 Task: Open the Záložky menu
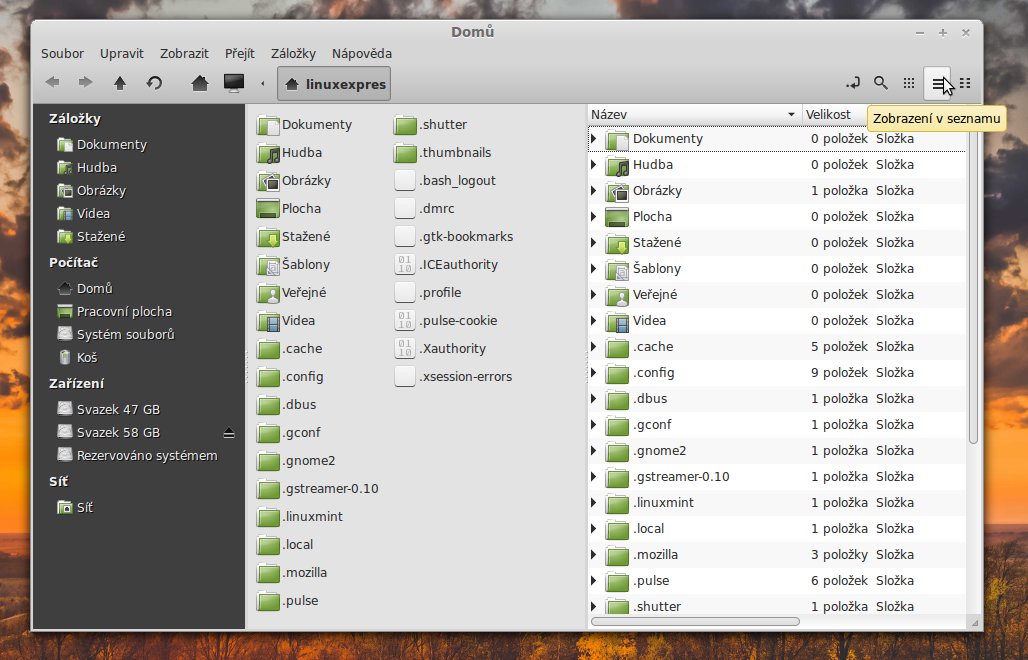point(293,54)
